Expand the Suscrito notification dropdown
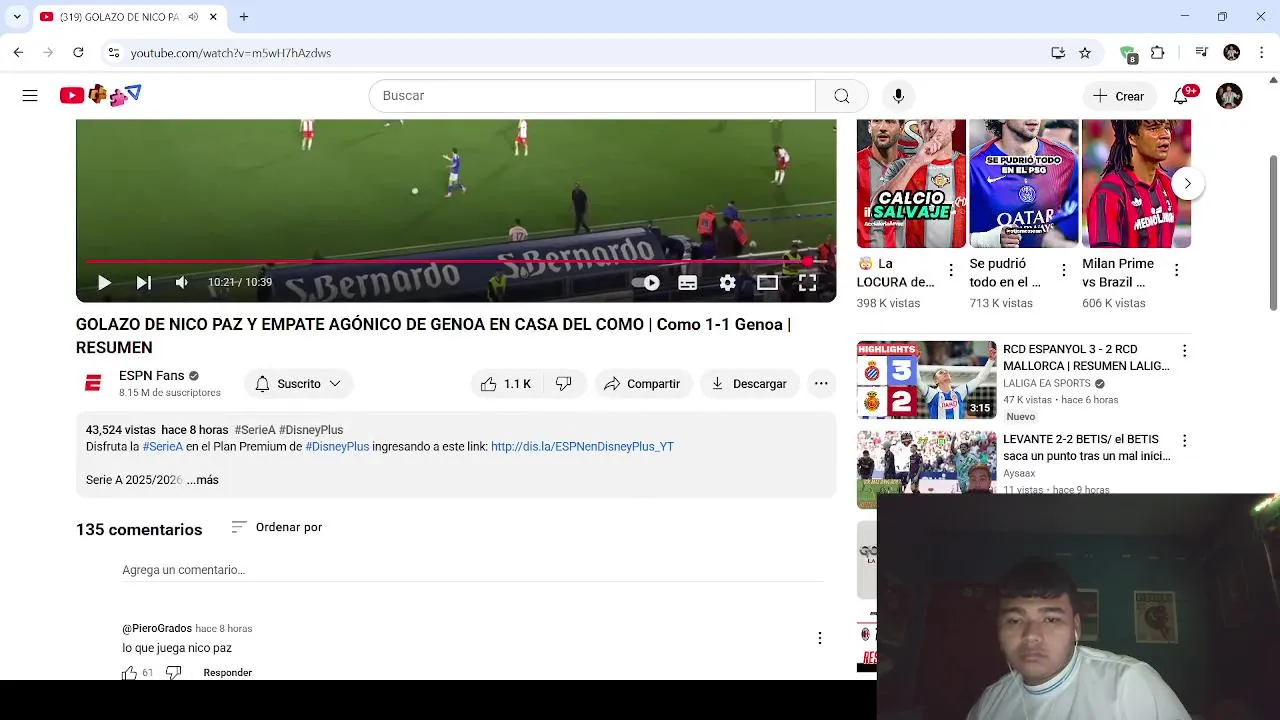Viewport: 1280px width, 720px height. click(x=298, y=384)
